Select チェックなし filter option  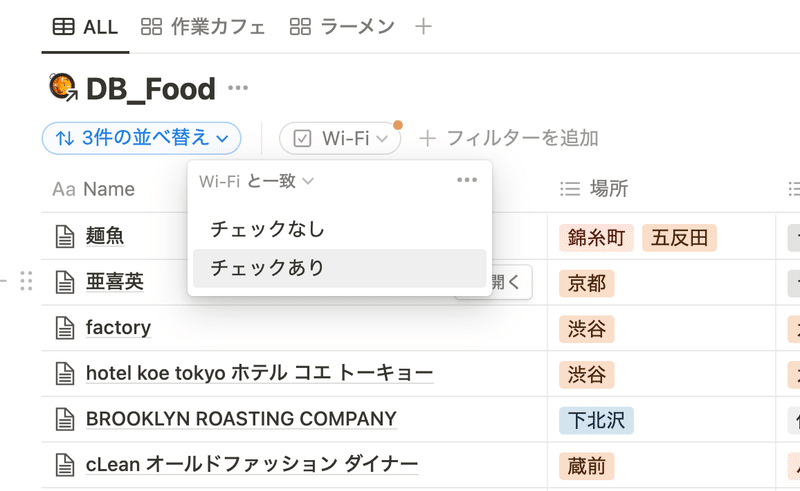point(339,229)
